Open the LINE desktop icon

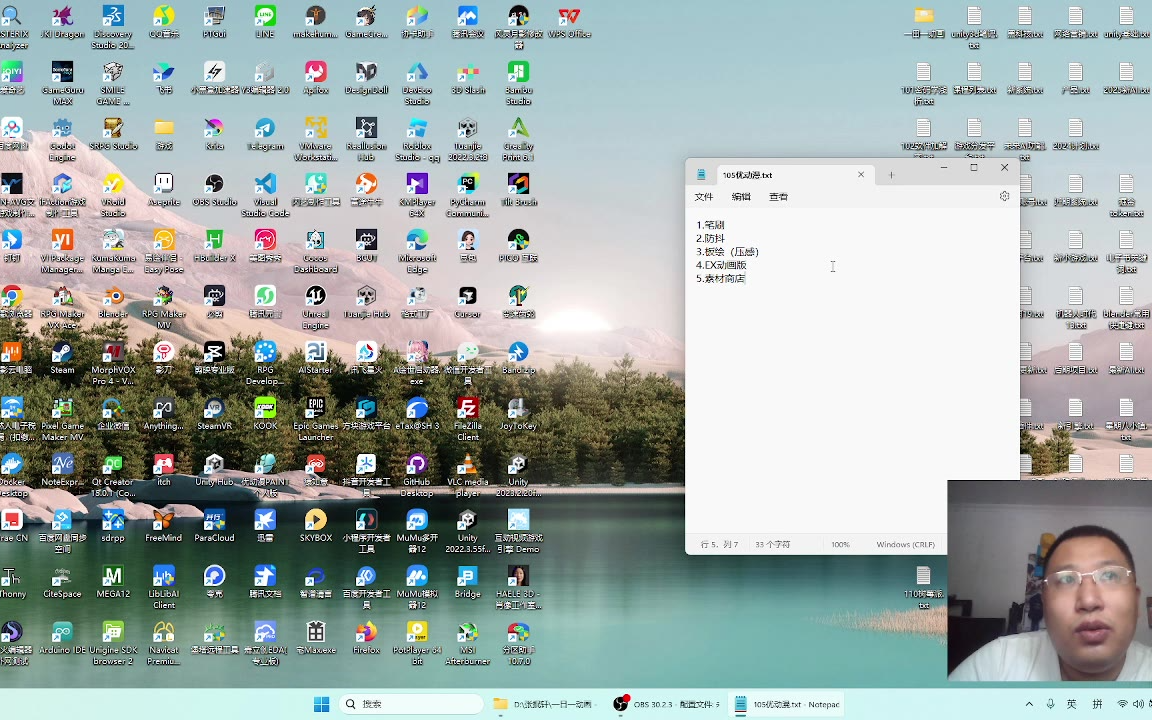click(265, 21)
